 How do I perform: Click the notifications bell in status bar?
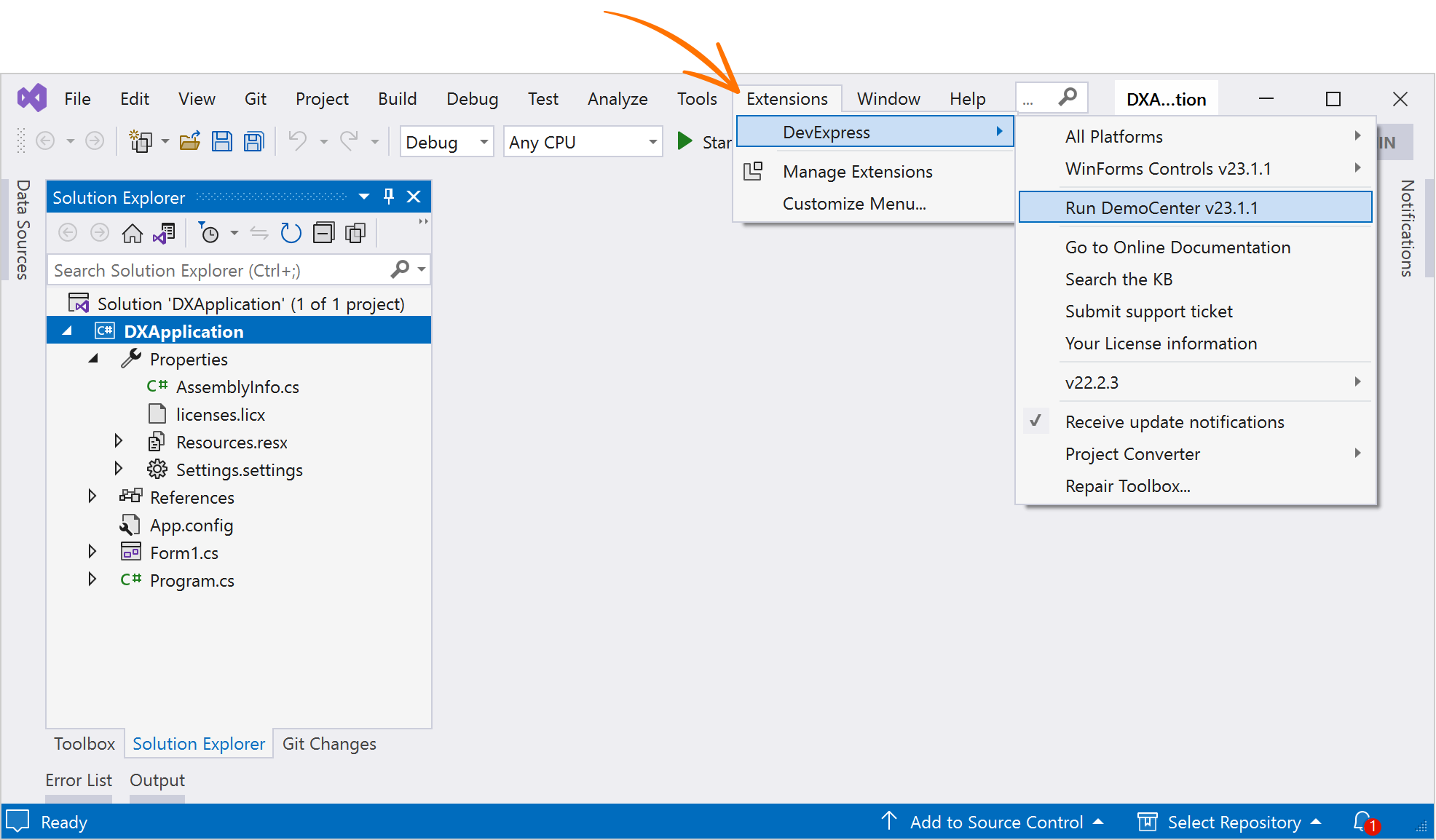coord(1363,822)
